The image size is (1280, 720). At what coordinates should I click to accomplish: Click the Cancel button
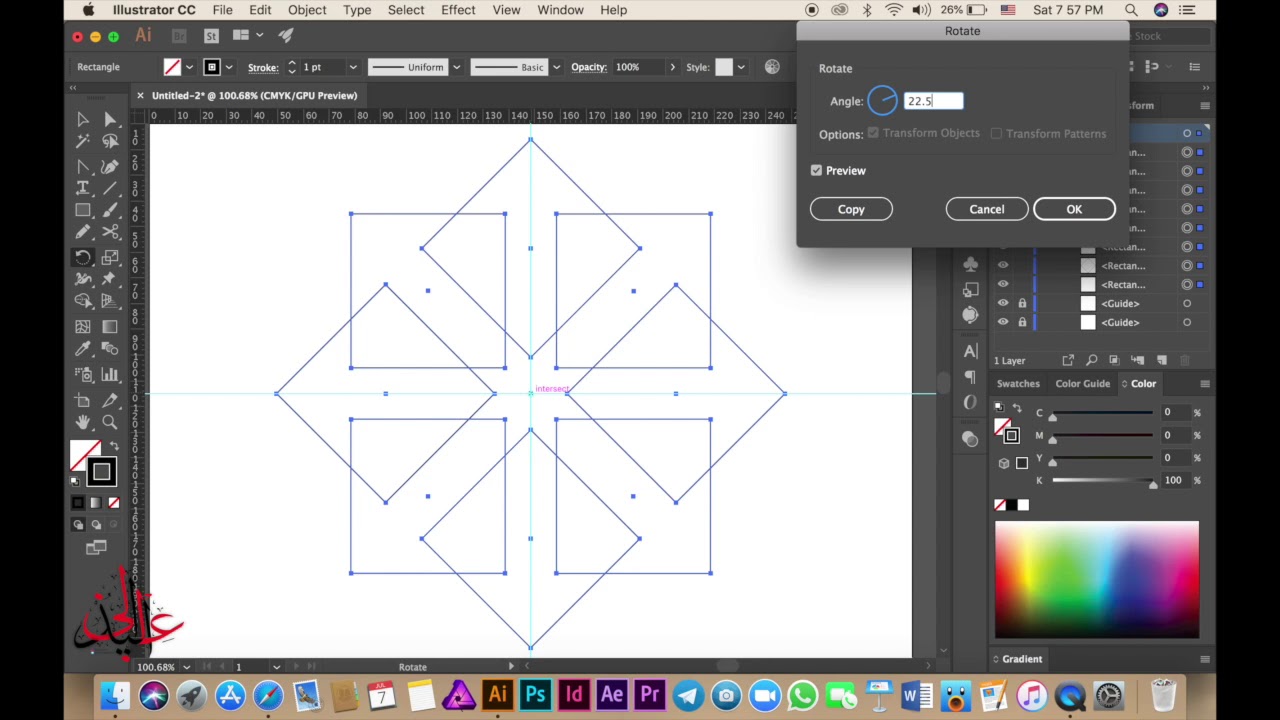point(987,209)
